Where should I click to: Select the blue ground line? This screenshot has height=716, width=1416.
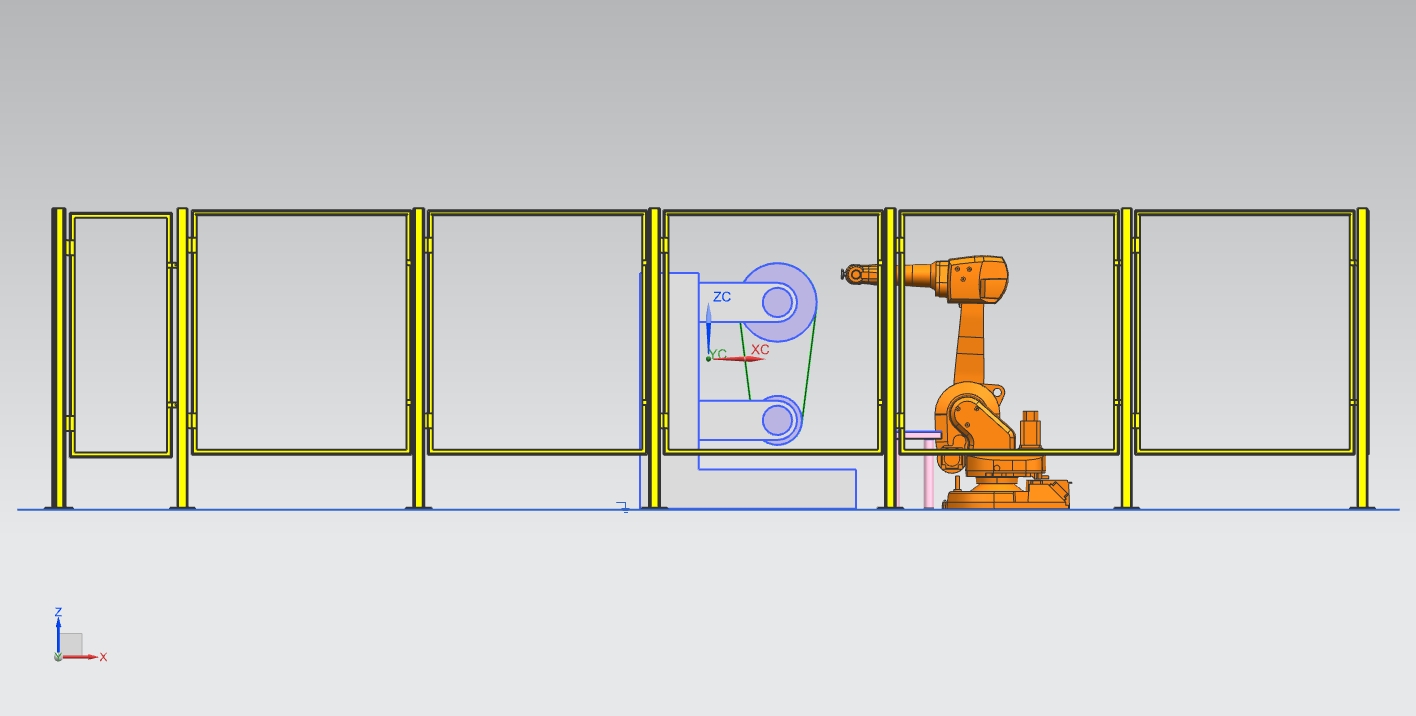[x=708, y=510]
